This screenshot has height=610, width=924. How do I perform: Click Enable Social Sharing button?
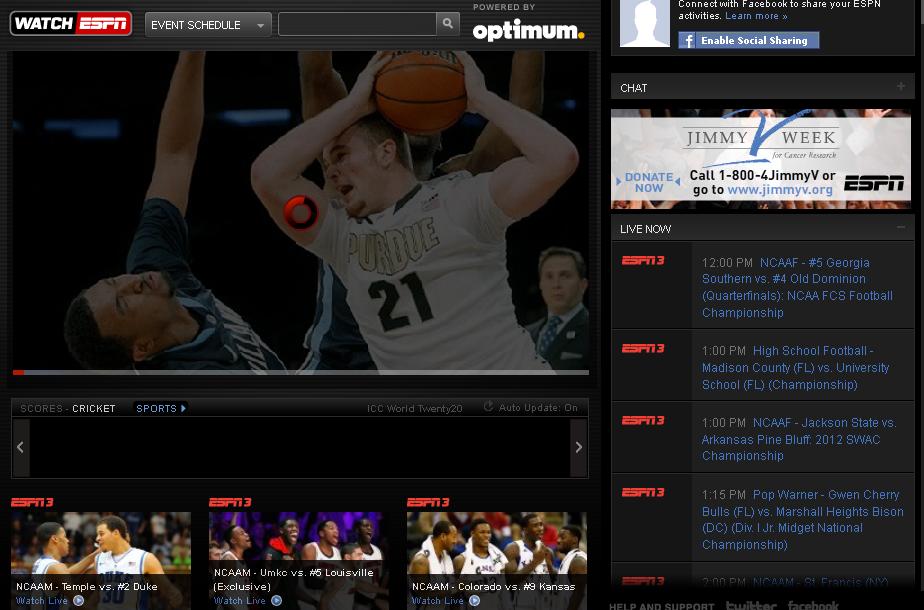[748, 40]
